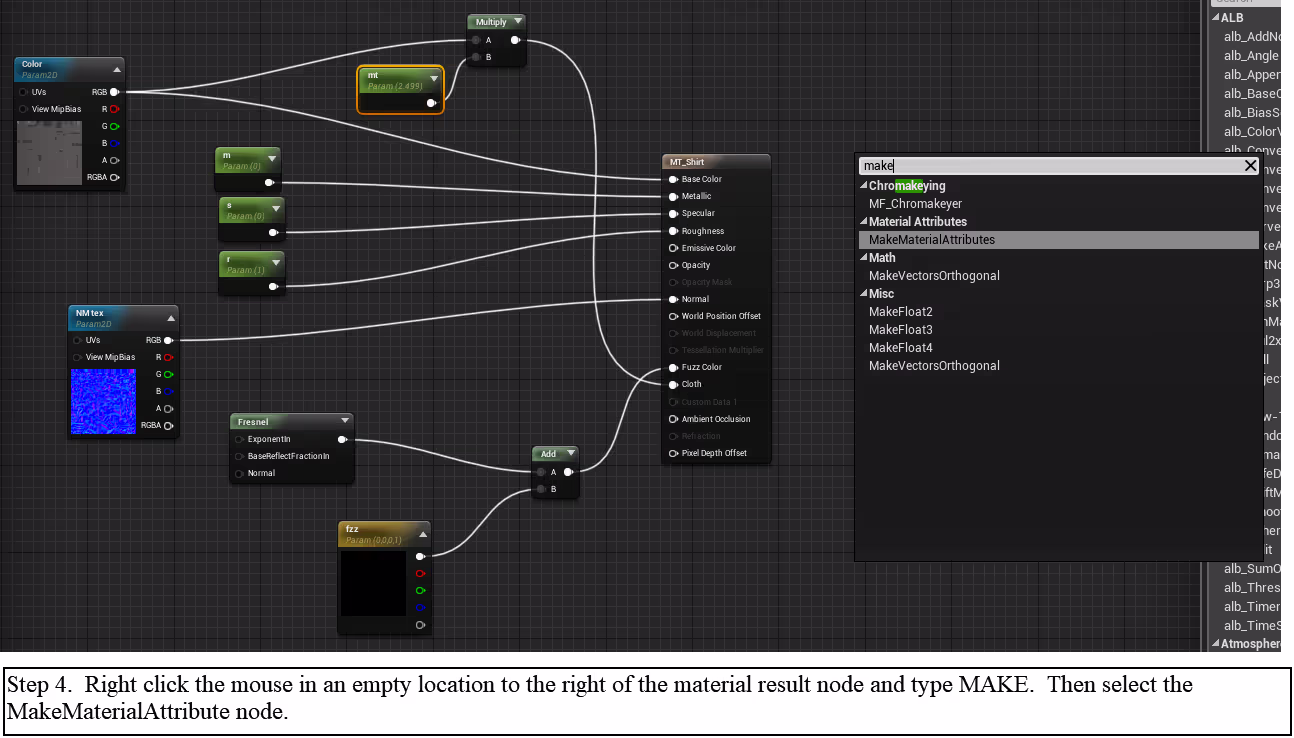The image size is (1294, 738).
Task: Select the Color node UVs input pin
Action: 24,92
